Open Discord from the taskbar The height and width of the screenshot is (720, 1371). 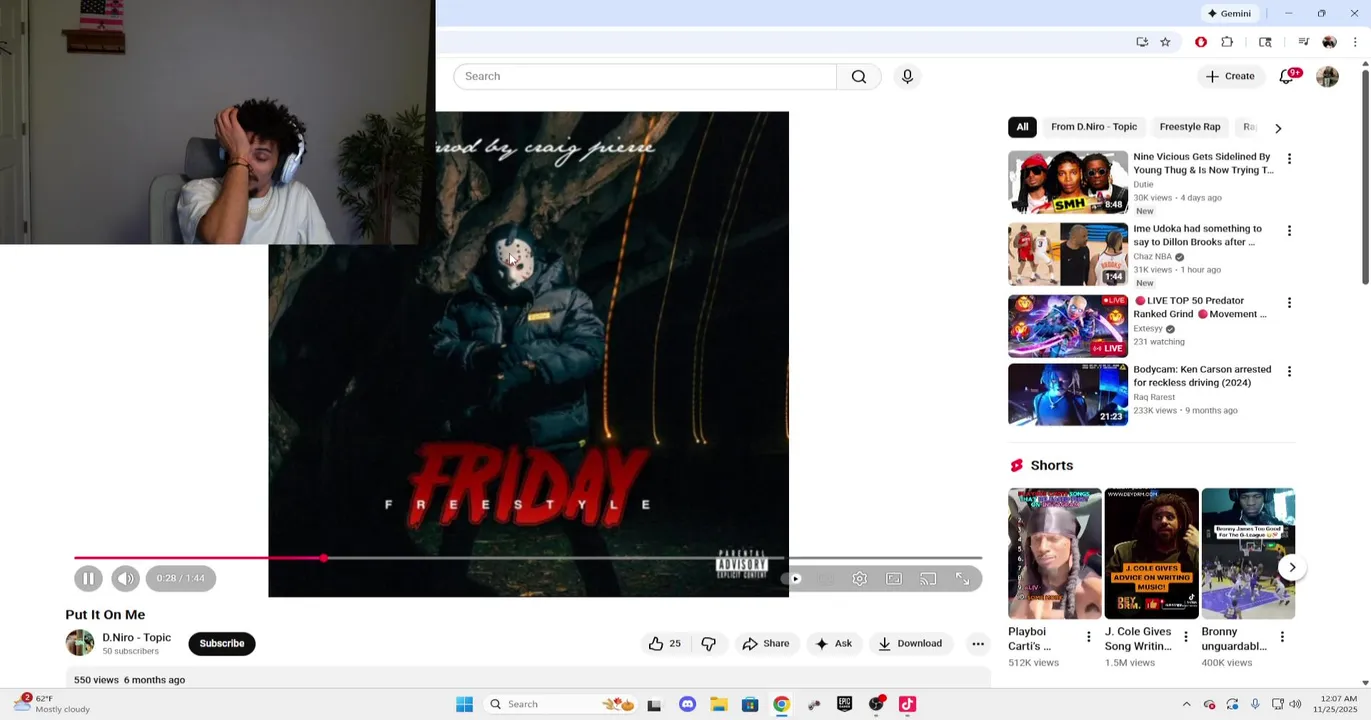click(x=687, y=704)
